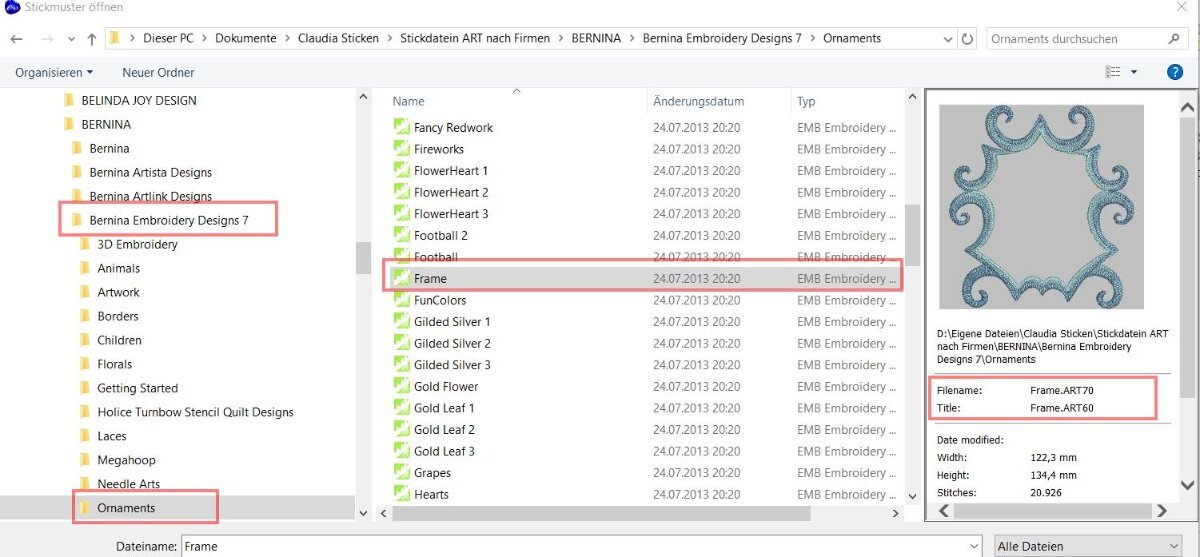The height and width of the screenshot is (557, 1200).
Task: Create a new folder with Neuer Ordner
Action: point(158,72)
